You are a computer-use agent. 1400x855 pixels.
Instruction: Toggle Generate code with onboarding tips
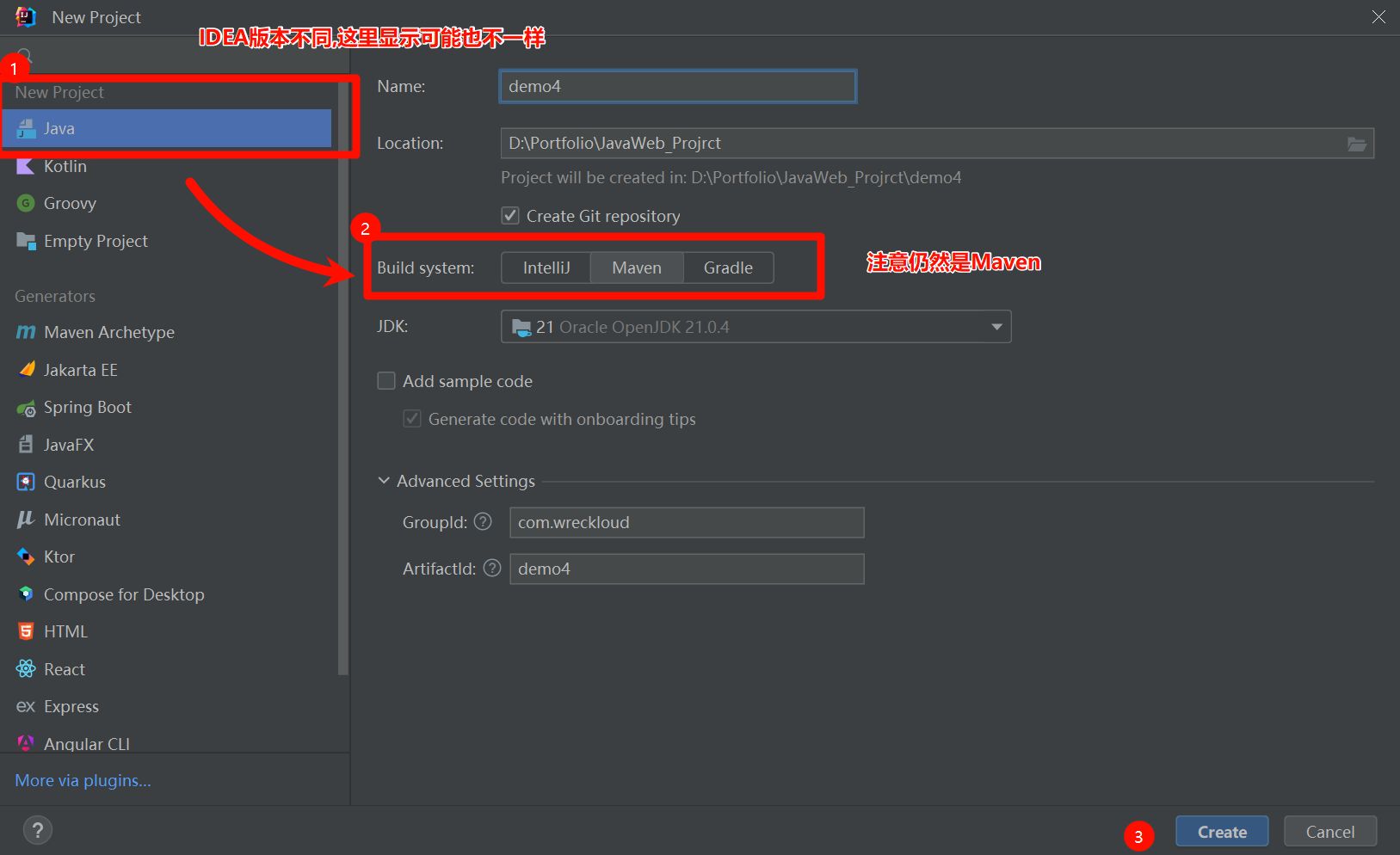[412, 419]
